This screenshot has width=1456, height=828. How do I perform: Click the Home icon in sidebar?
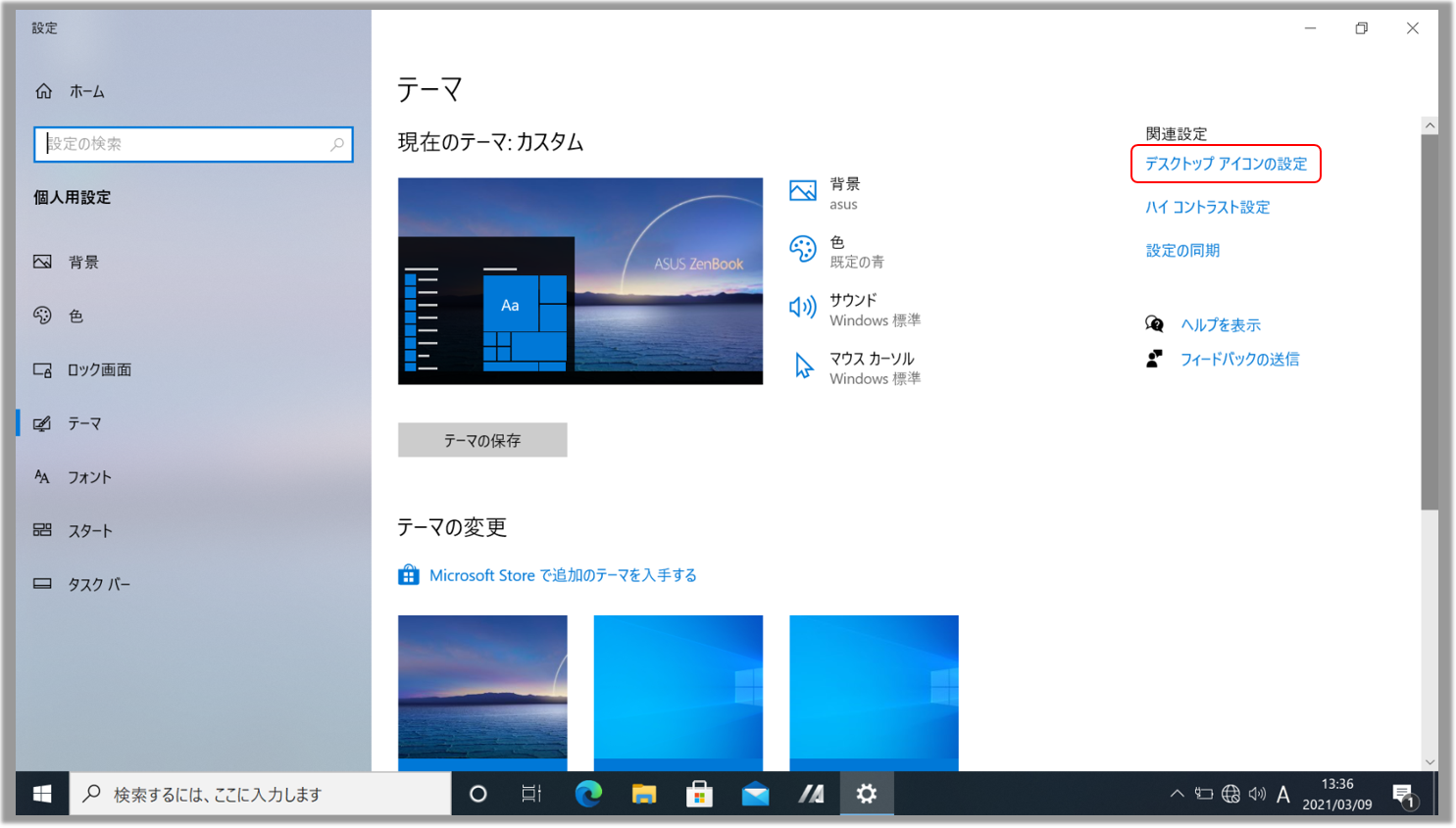click(x=43, y=91)
